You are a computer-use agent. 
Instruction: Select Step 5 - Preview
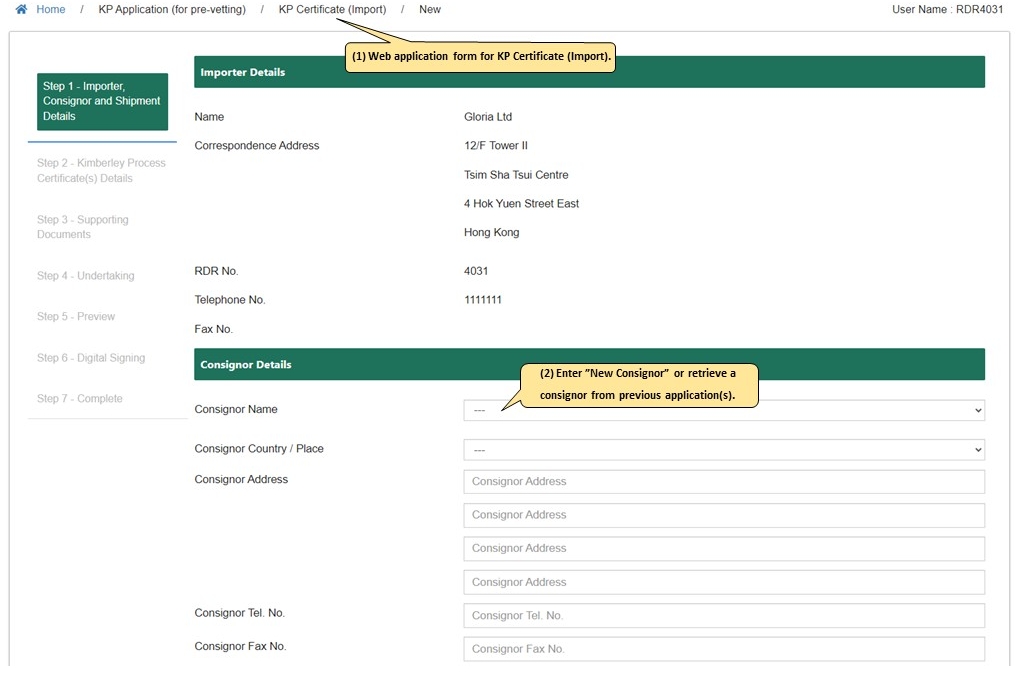76,316
